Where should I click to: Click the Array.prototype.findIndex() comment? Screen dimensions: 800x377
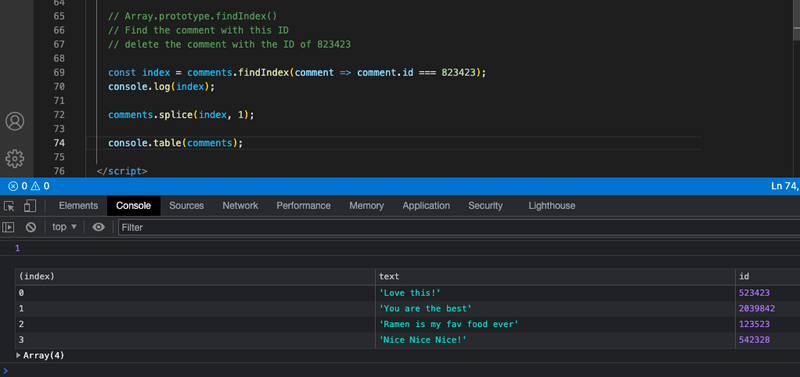click(x=192, y=16)
